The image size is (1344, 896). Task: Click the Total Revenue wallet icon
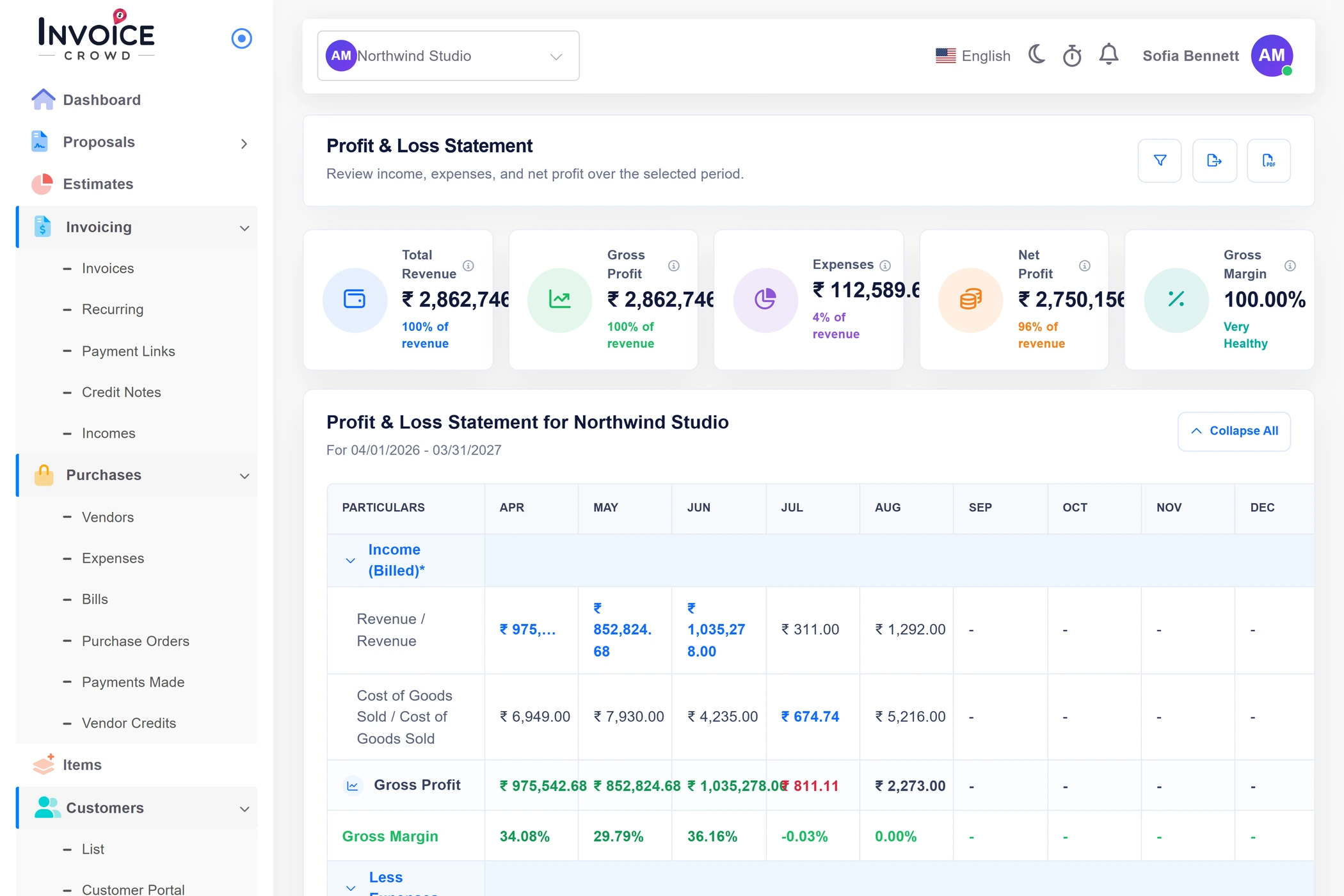(355, 300)
